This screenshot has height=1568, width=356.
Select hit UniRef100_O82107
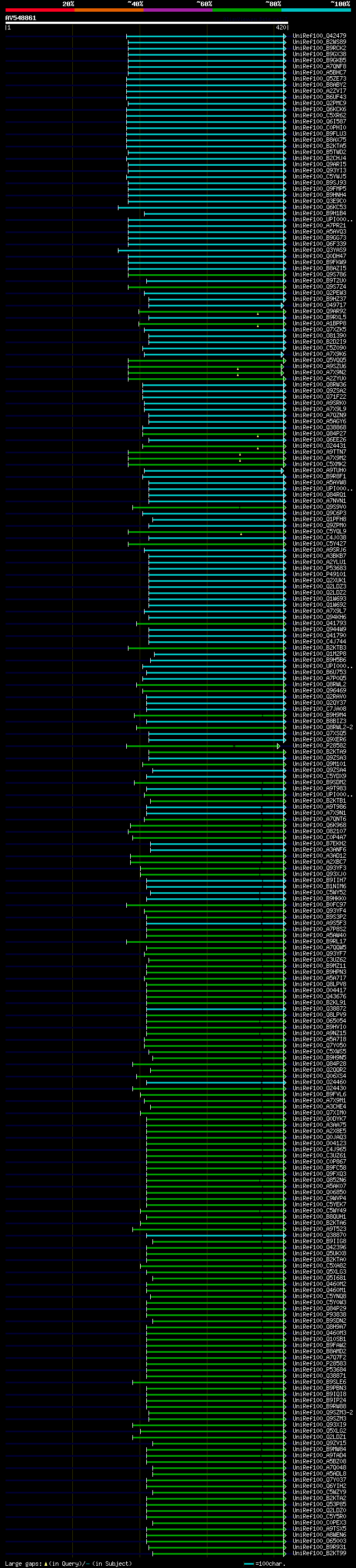[x=319, y=832]
